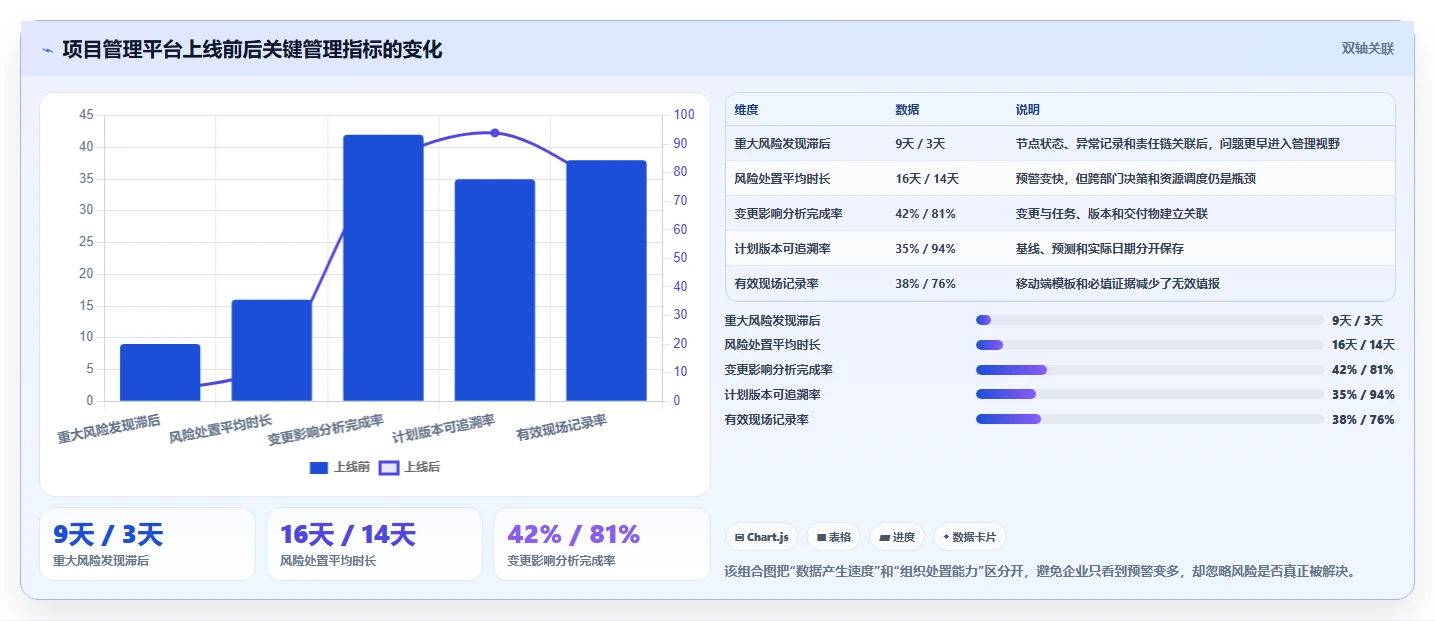
Task: Click the 计划版本可追溯率 x-axis label in the chart
Action: 444,429
